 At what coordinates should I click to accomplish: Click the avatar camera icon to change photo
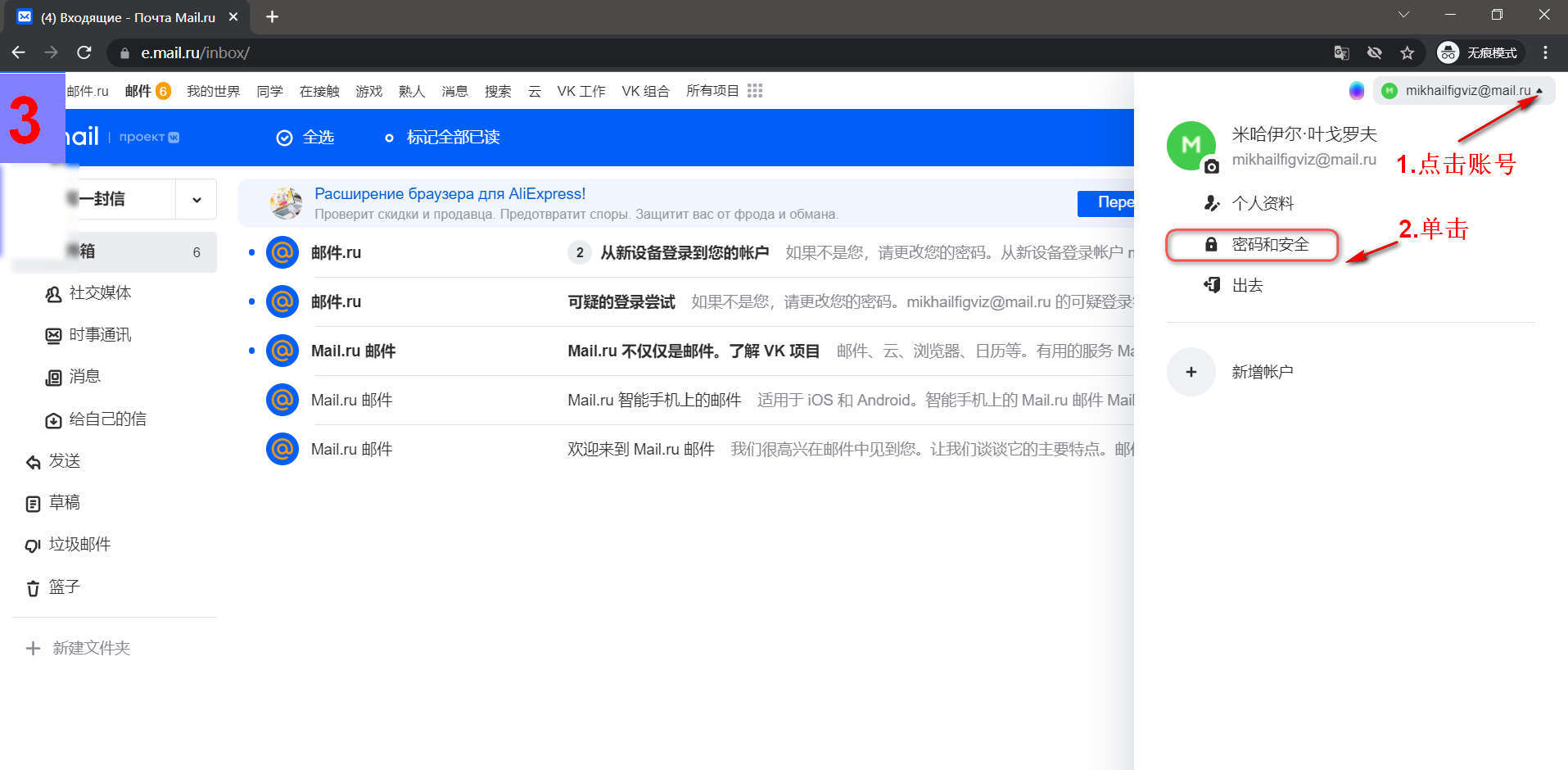[1212, 166]
